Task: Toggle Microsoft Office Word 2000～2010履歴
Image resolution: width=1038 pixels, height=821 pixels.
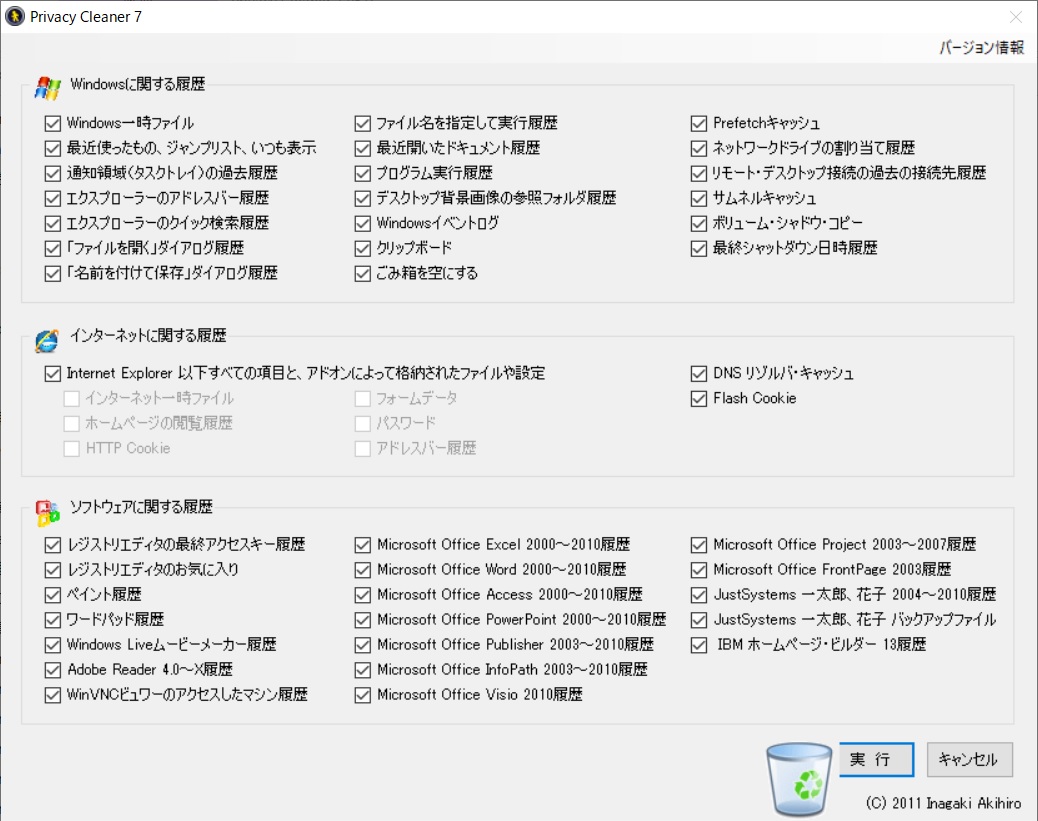Action: tap(362, 570)
